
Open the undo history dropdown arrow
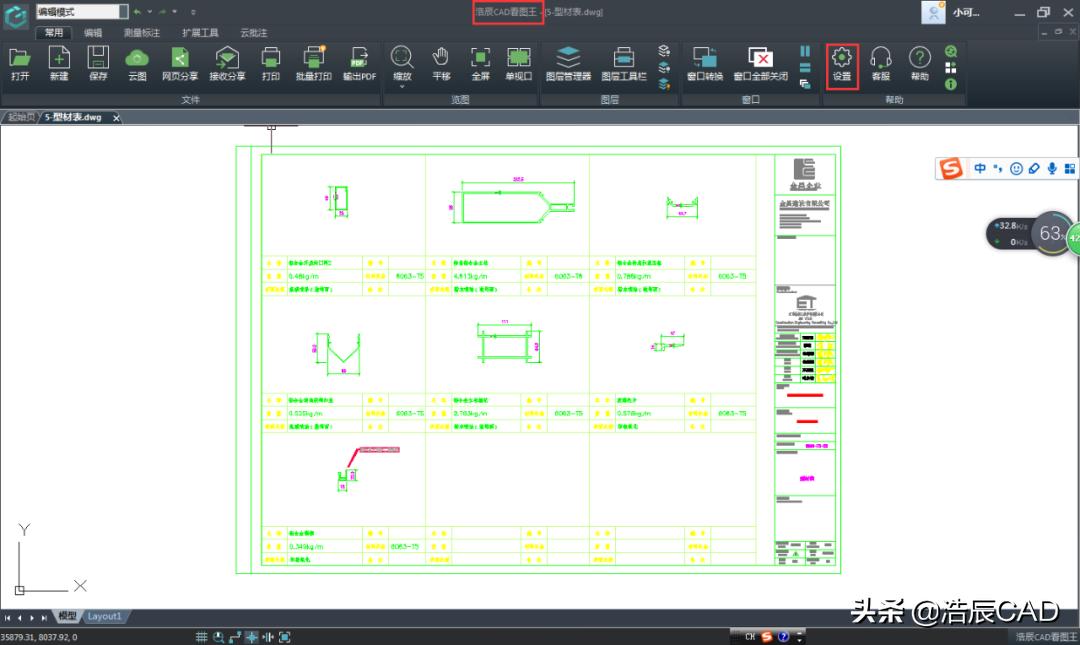pos(149,12)
